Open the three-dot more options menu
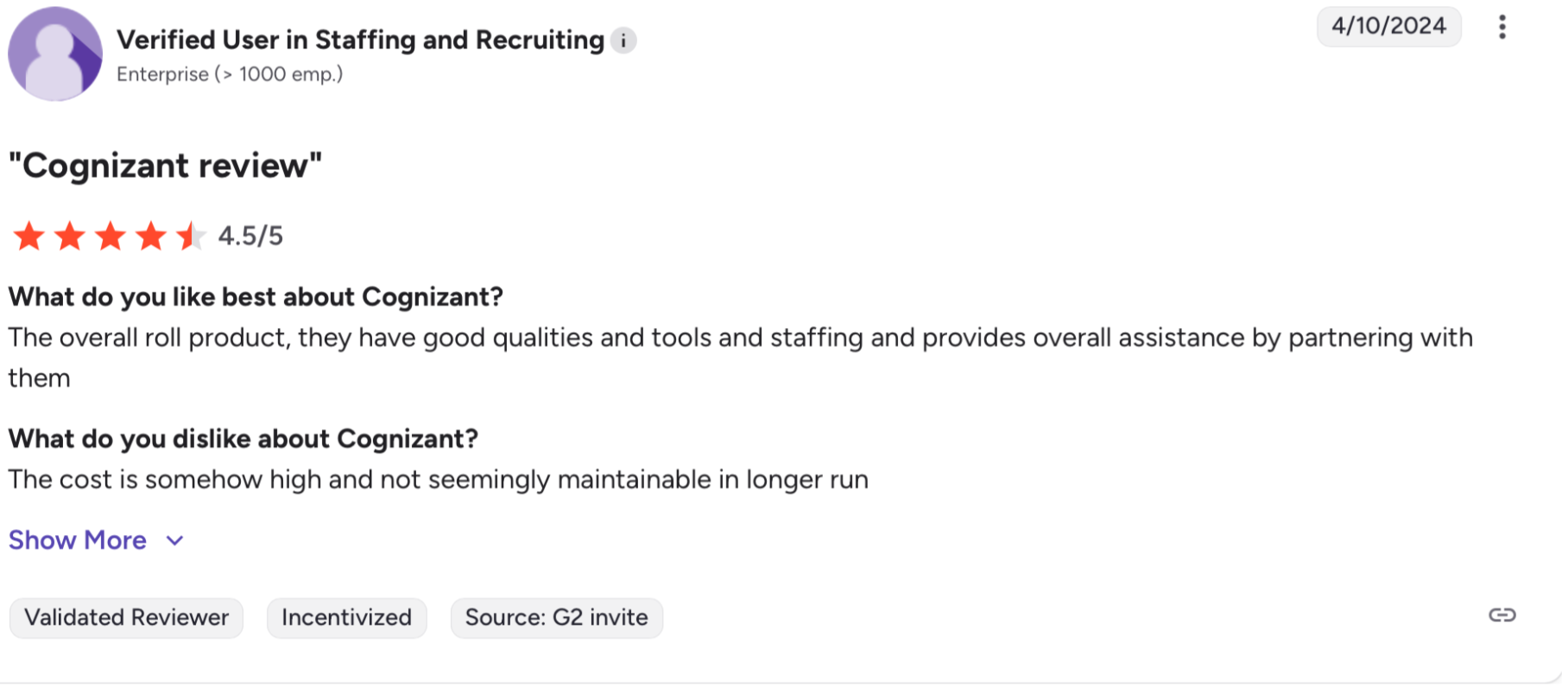Viewport: 1568px width, 687px height. (1502, 28)
